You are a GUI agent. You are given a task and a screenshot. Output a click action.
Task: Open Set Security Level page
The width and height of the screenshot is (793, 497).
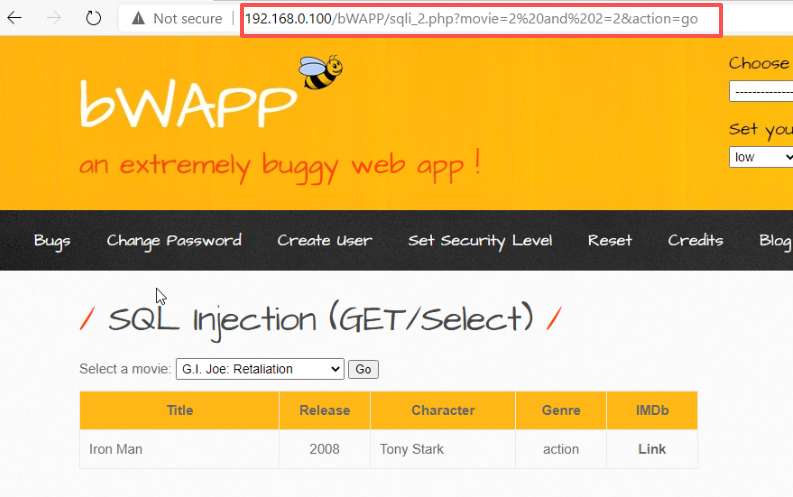click(480, 241)
